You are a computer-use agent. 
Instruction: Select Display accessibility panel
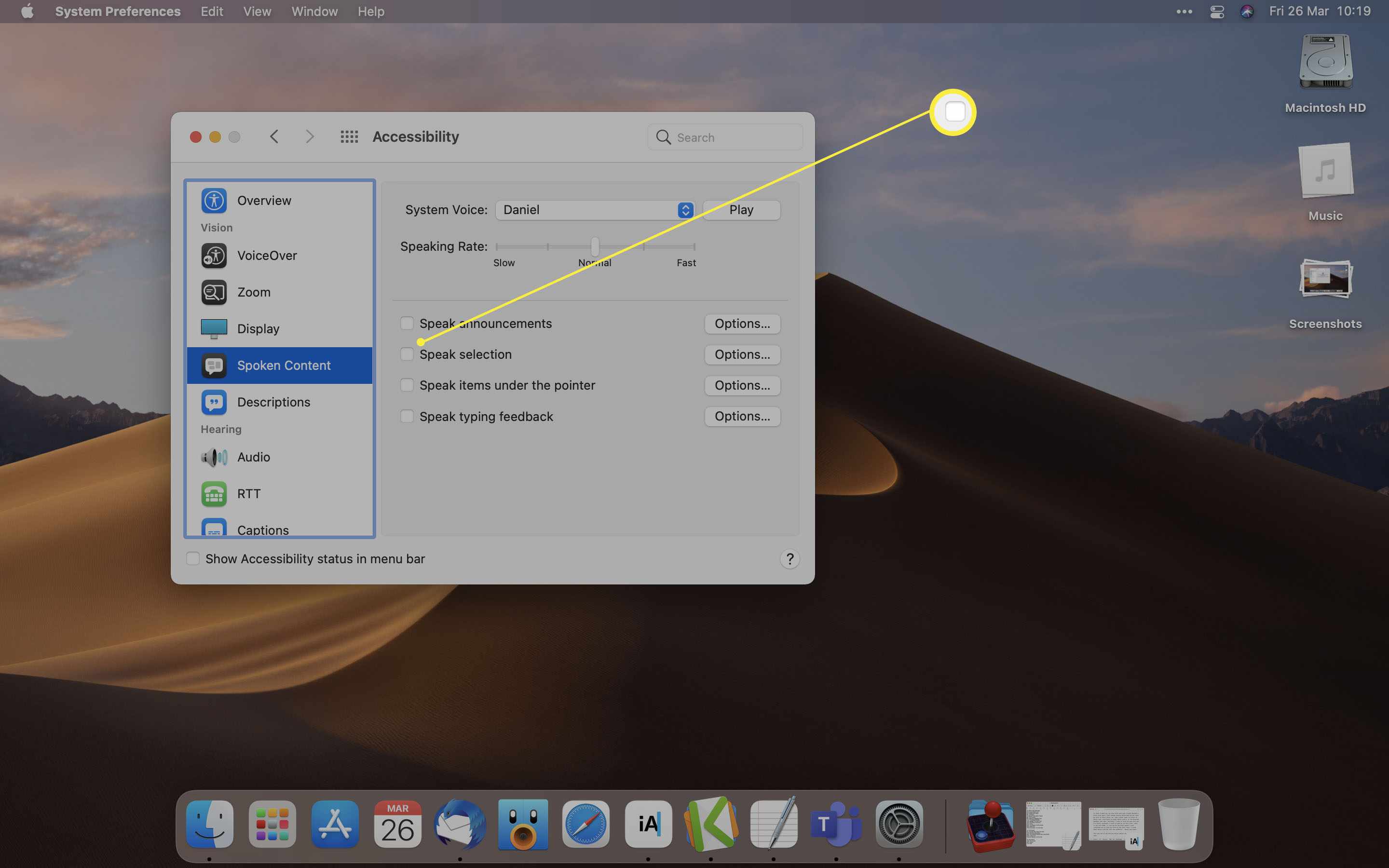(x=257, y=328)
